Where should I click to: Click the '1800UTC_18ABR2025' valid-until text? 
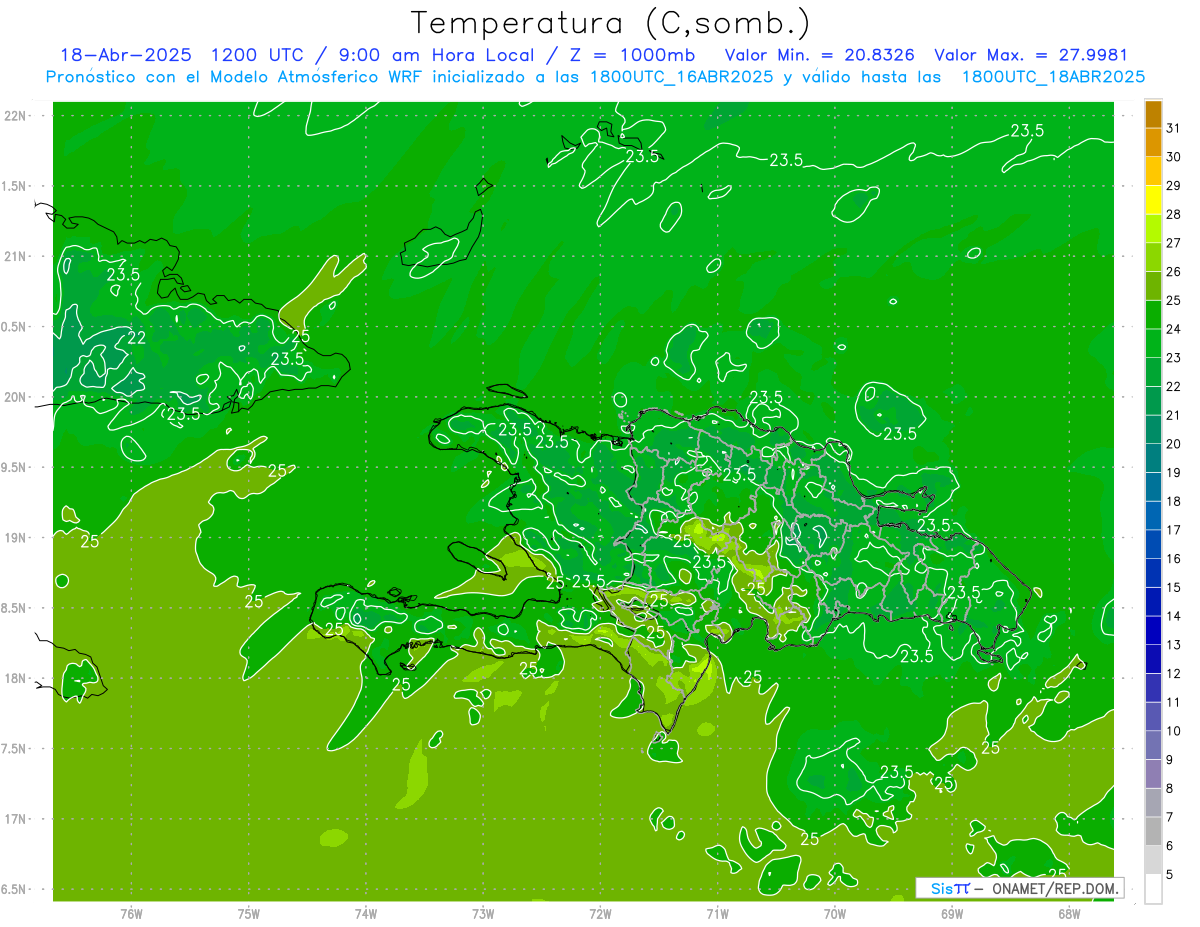click(x=1053, y=77)
